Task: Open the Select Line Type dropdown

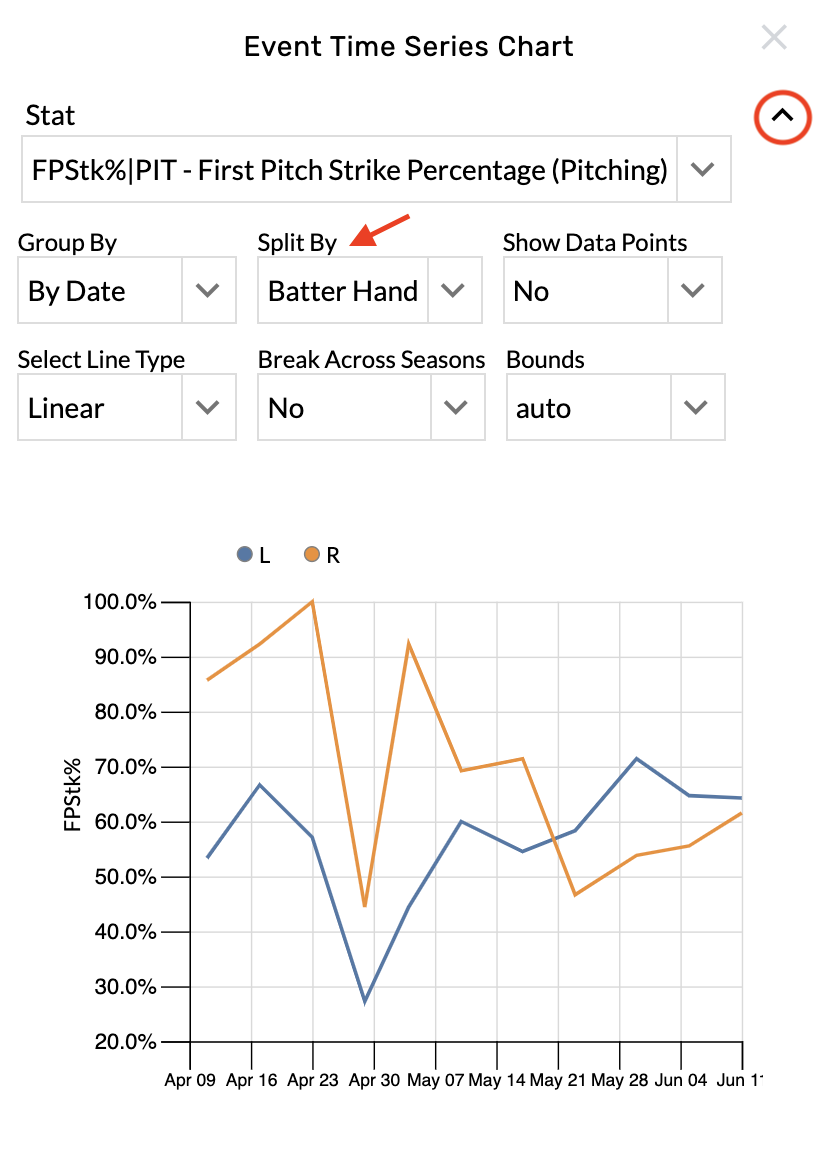Action: point(207,407)
